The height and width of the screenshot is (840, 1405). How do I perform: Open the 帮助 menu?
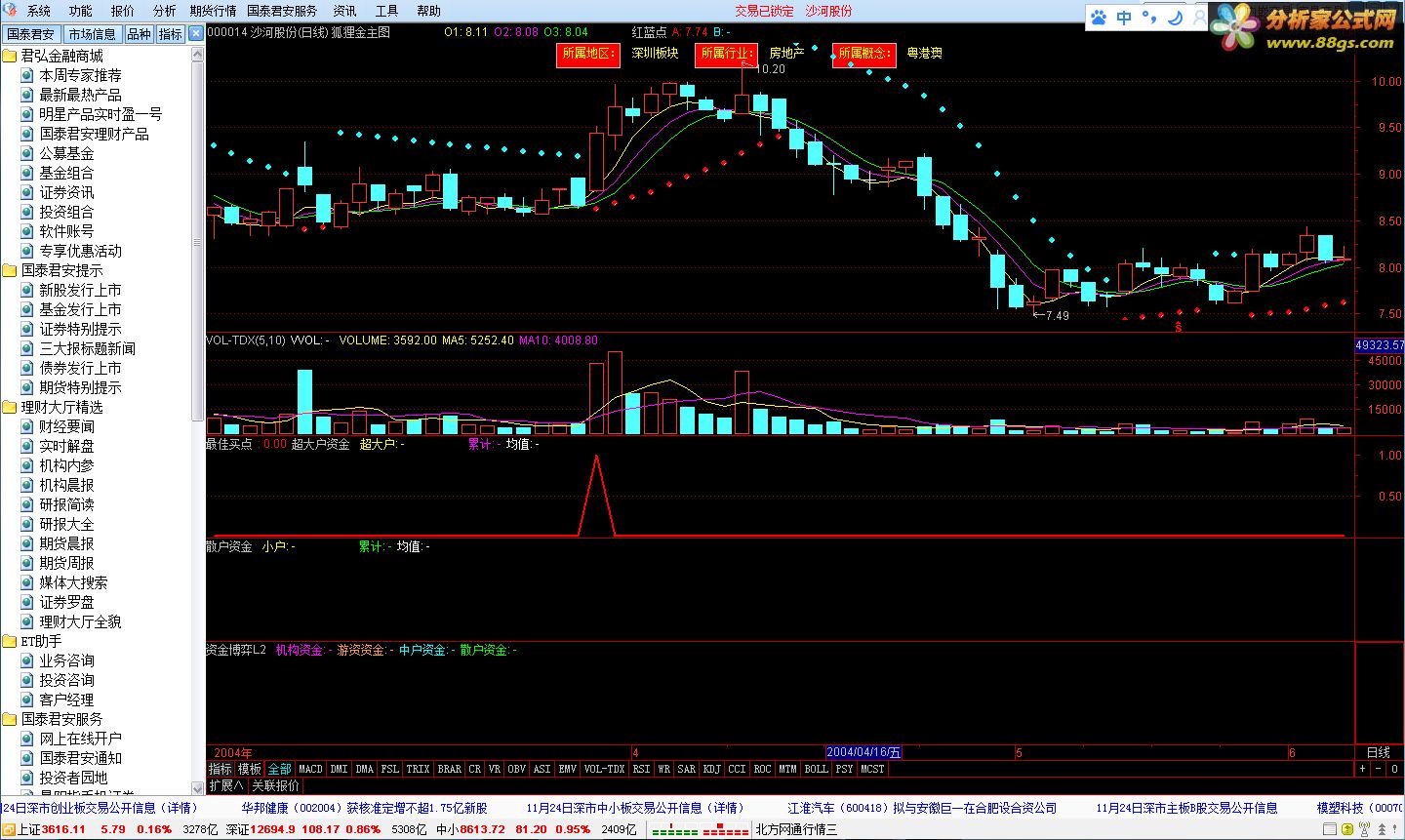429,11
